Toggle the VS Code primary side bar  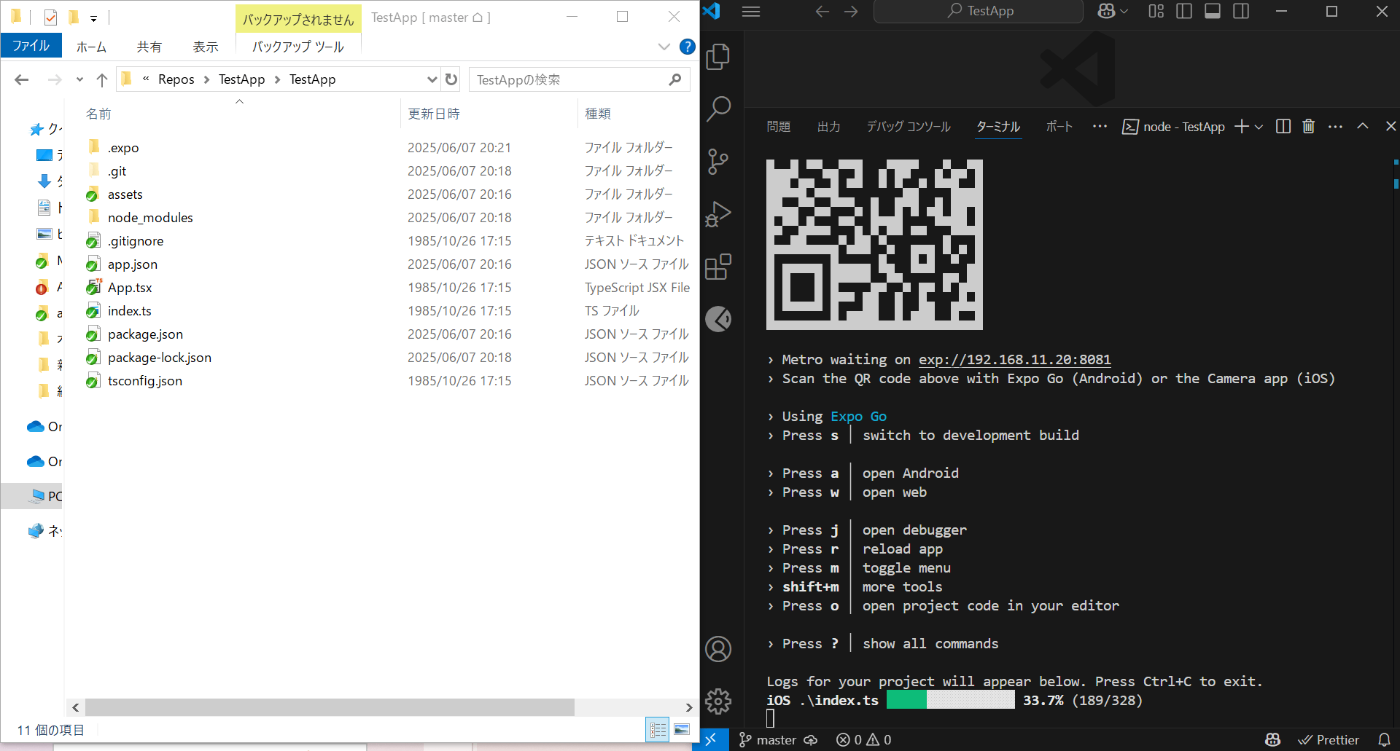click(1184, 11)
